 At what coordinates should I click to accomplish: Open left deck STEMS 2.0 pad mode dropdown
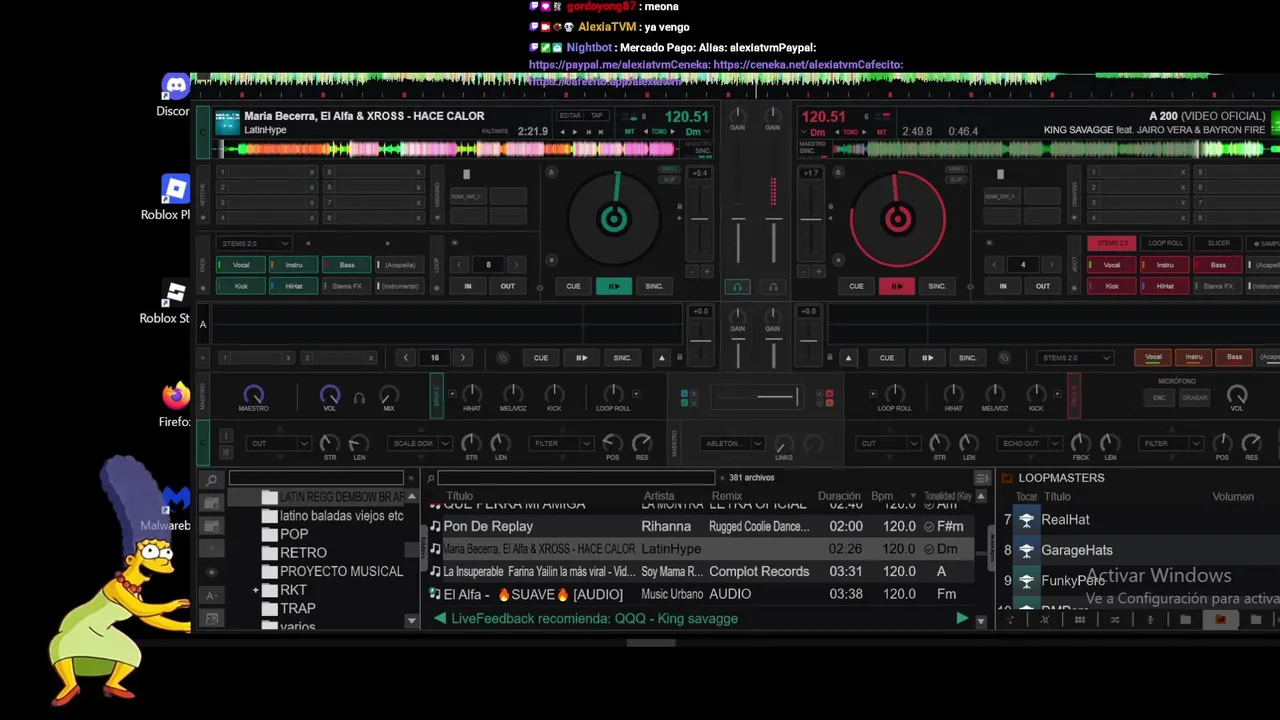click(254, 243)
